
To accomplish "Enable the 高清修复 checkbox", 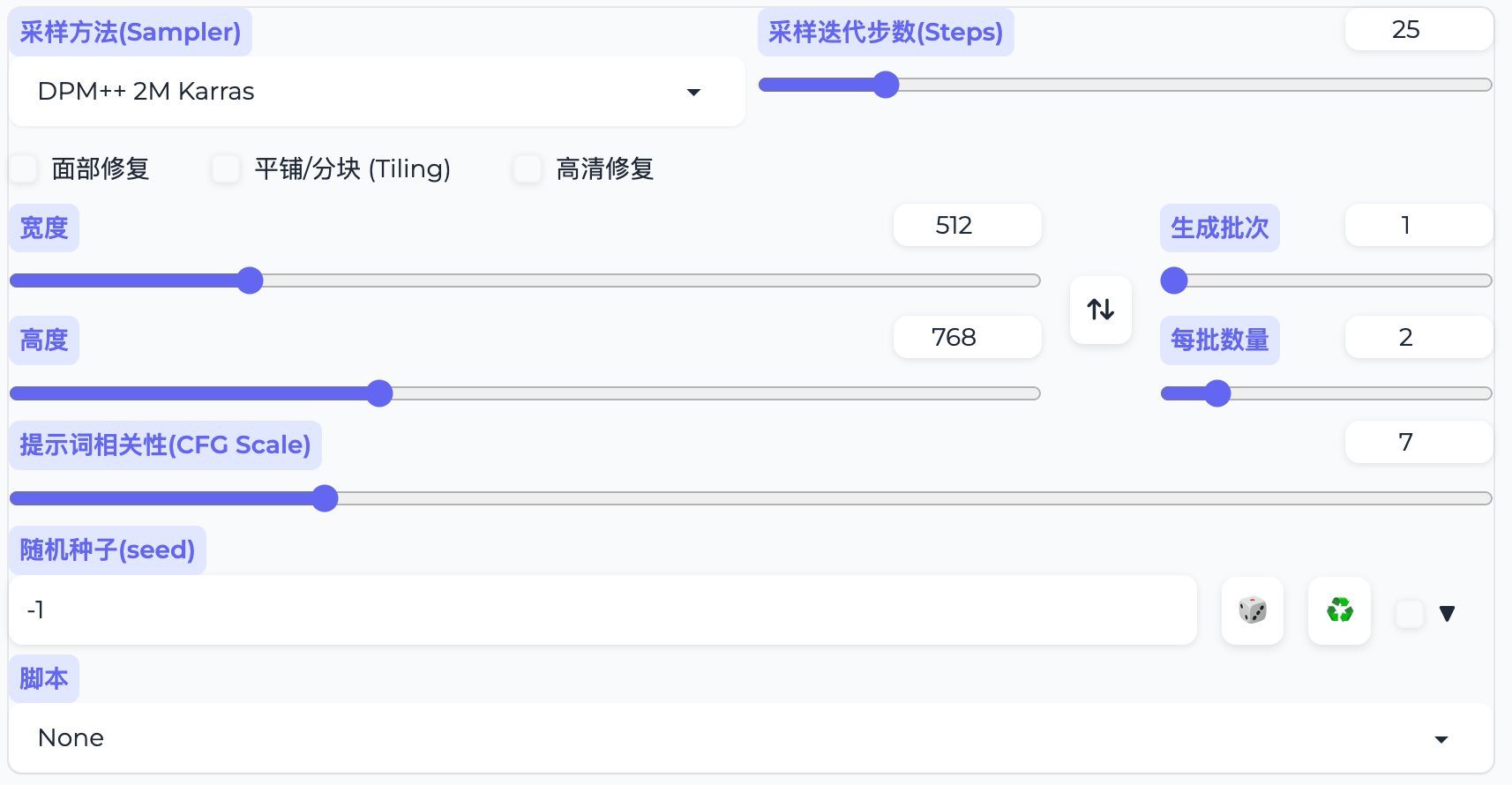I will pyautogui.click(x=528, y=168).
